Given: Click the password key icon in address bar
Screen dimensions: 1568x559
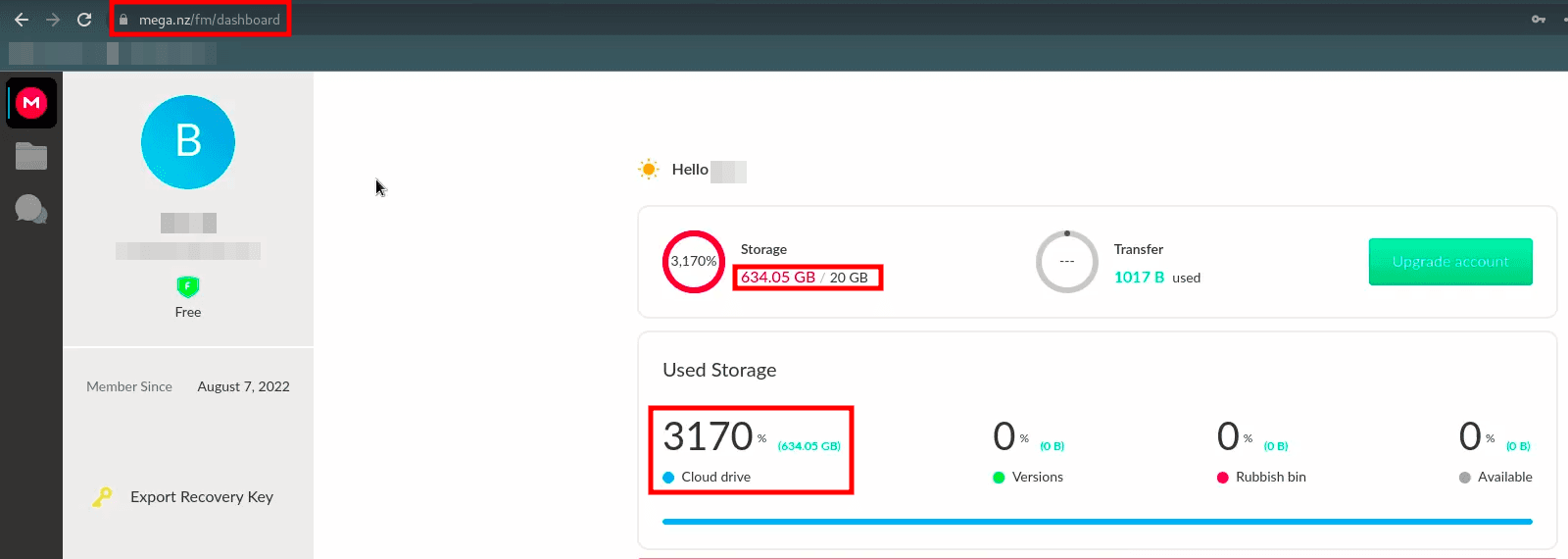Looking at the screenshot, I should 1539,20.
